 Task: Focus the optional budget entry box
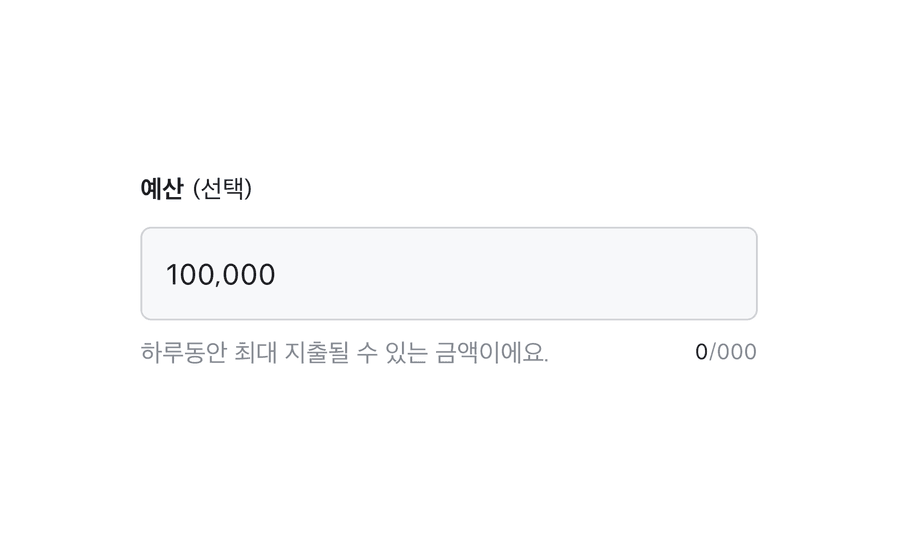pos(448,274)
